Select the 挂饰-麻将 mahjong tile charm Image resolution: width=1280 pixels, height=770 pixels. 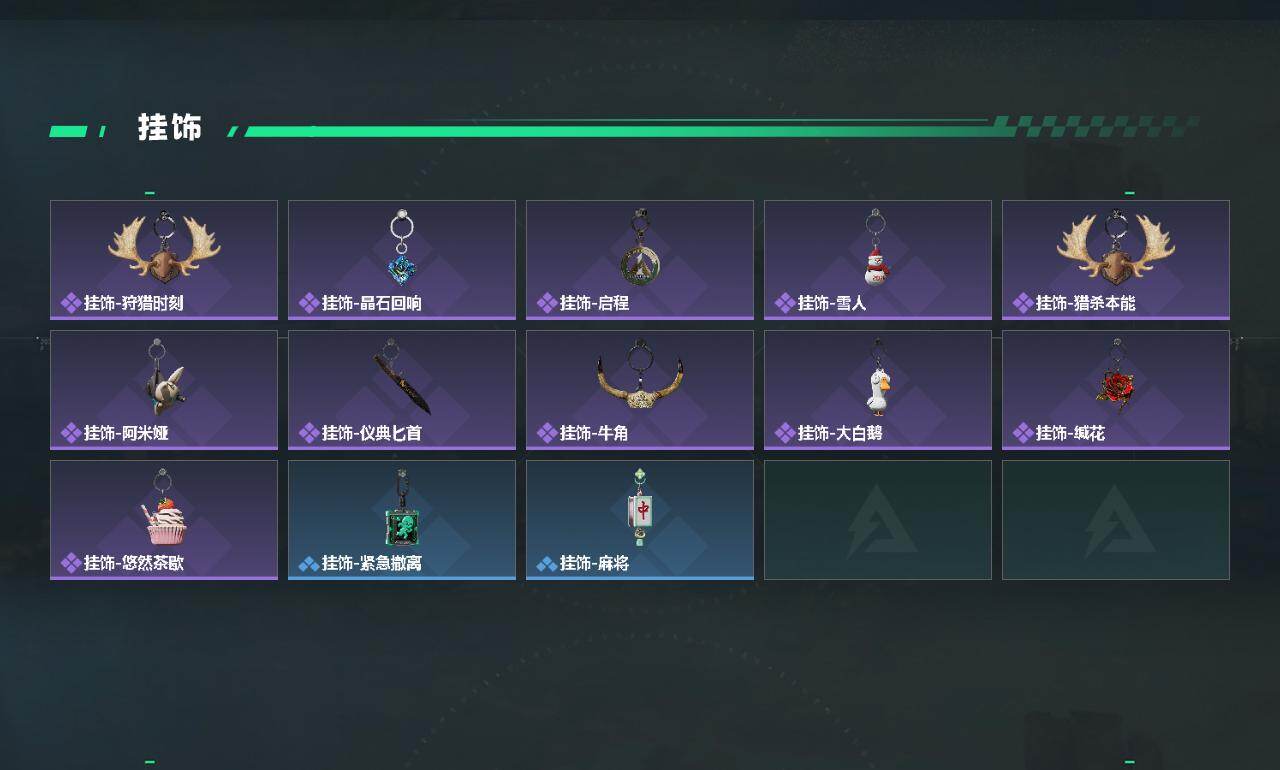640,520
